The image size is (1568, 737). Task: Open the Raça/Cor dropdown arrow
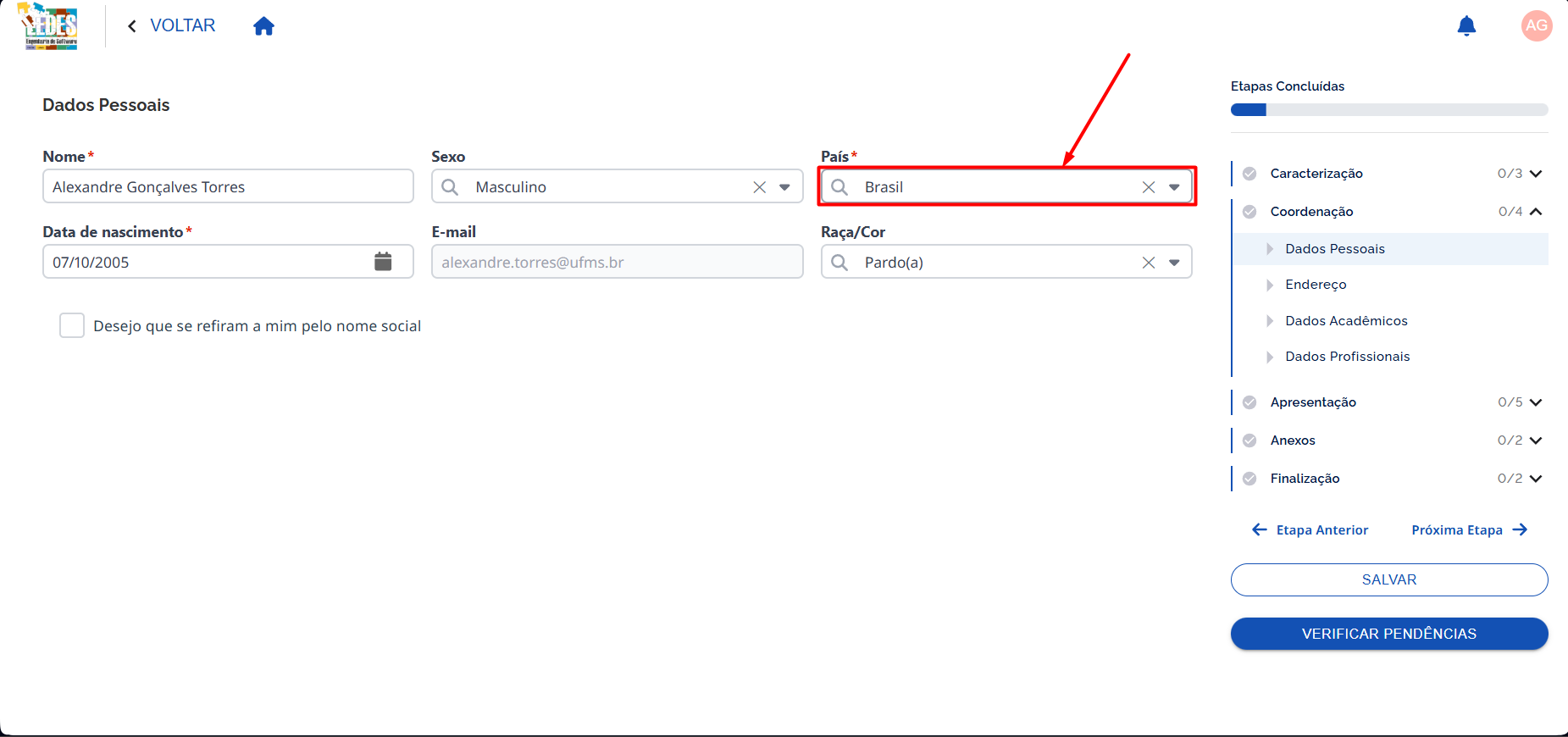point(1174,263)
